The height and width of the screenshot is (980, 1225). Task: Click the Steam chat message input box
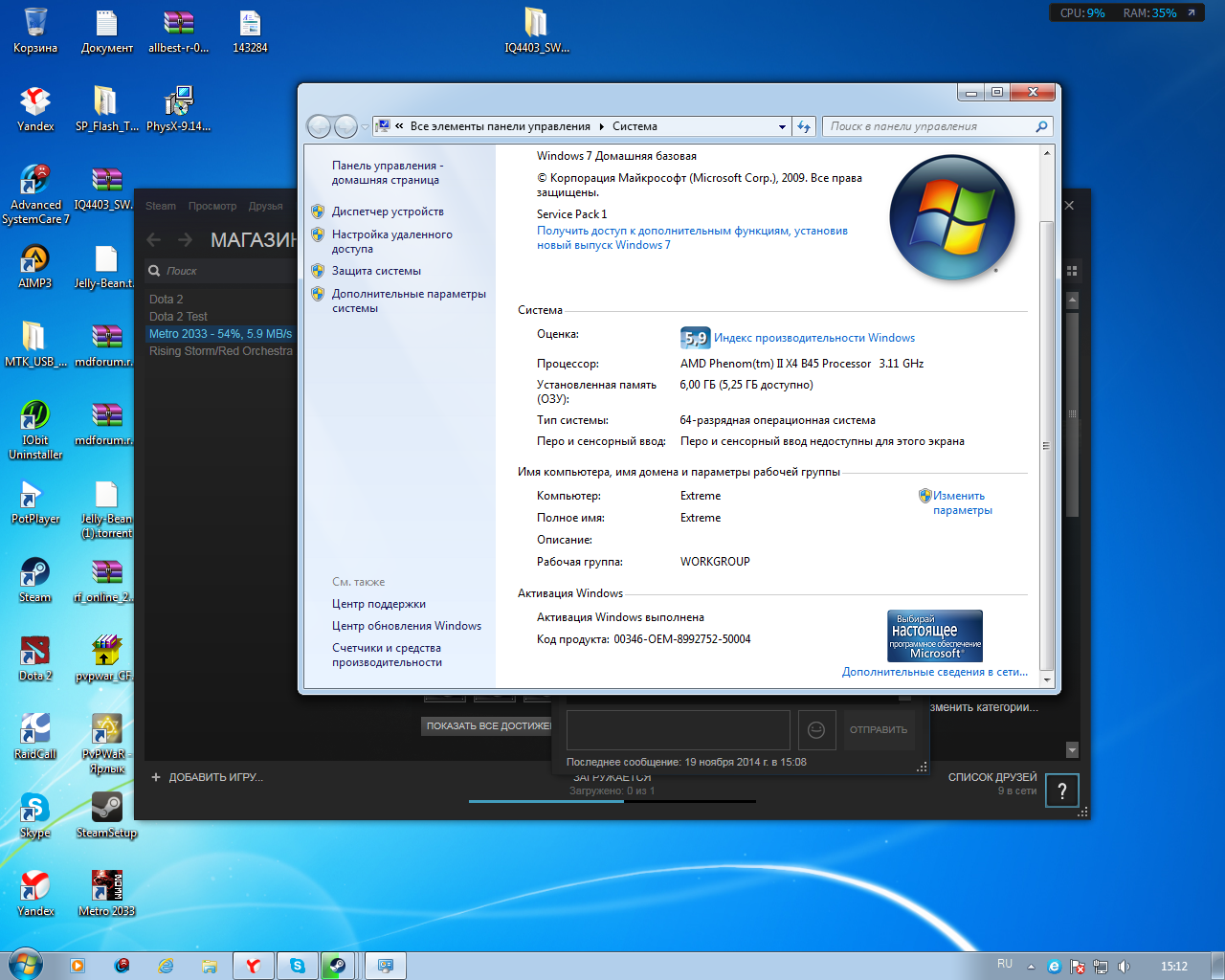(x=679, y=730)
